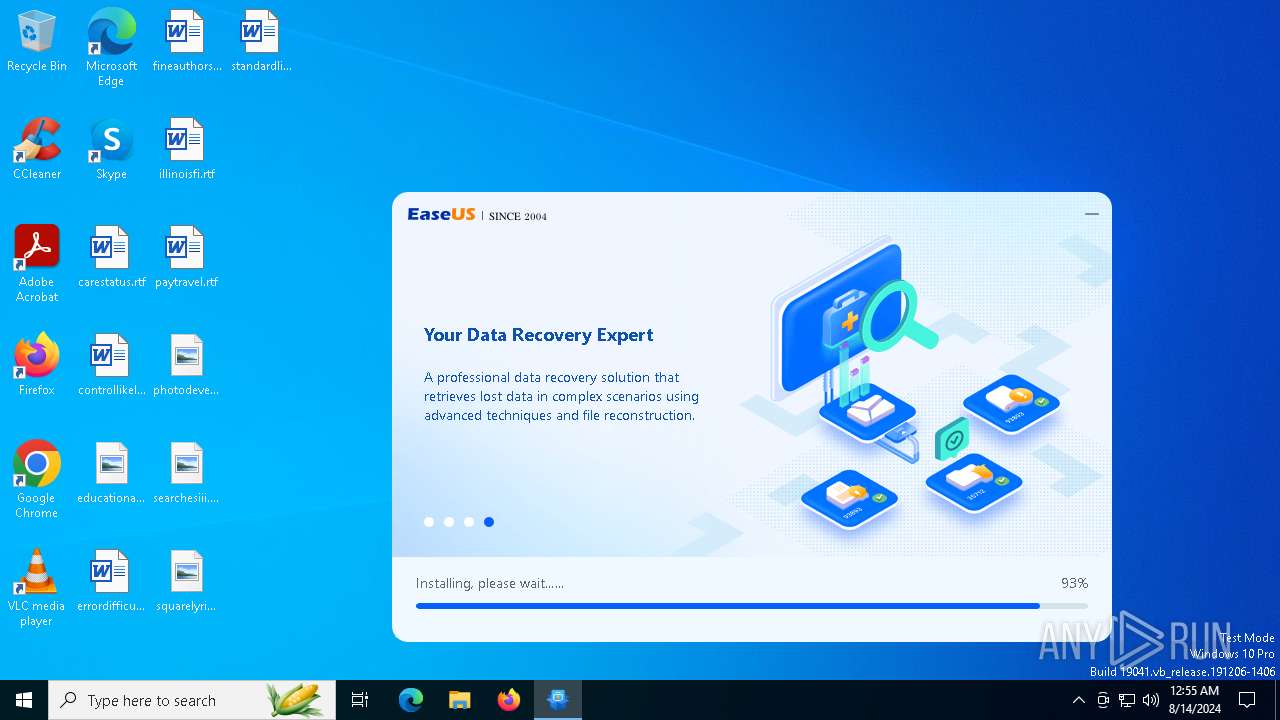Viewport: 1280px width, 720px height.
Task: Open the Adobe Acrobat desktop shortcut
Action: [x=37, y=264]
